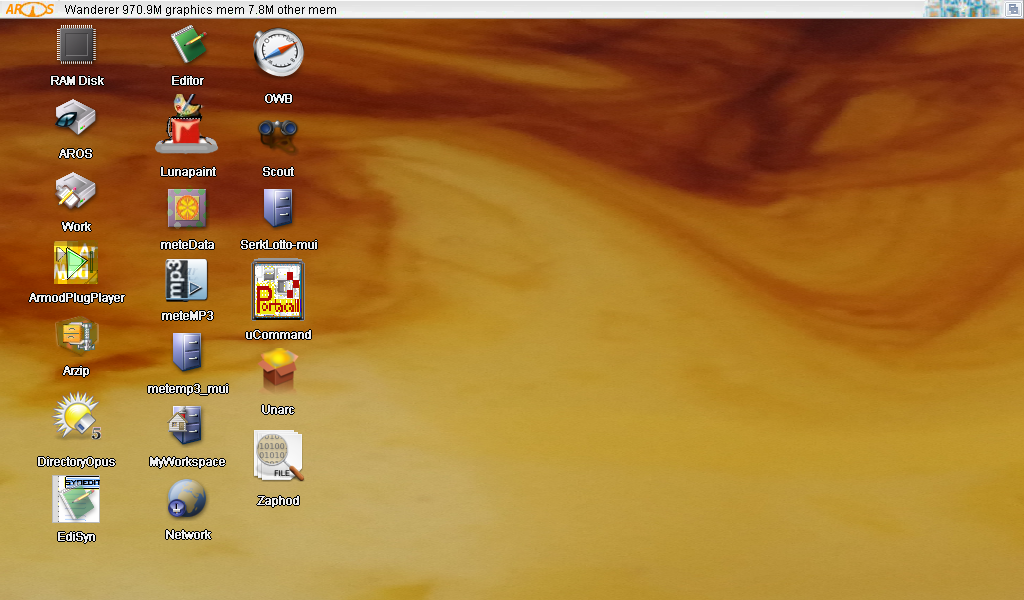Open the Unarc box icon
The width and height of the screenshot is (1024, 600).
click(x=278, y=371)
